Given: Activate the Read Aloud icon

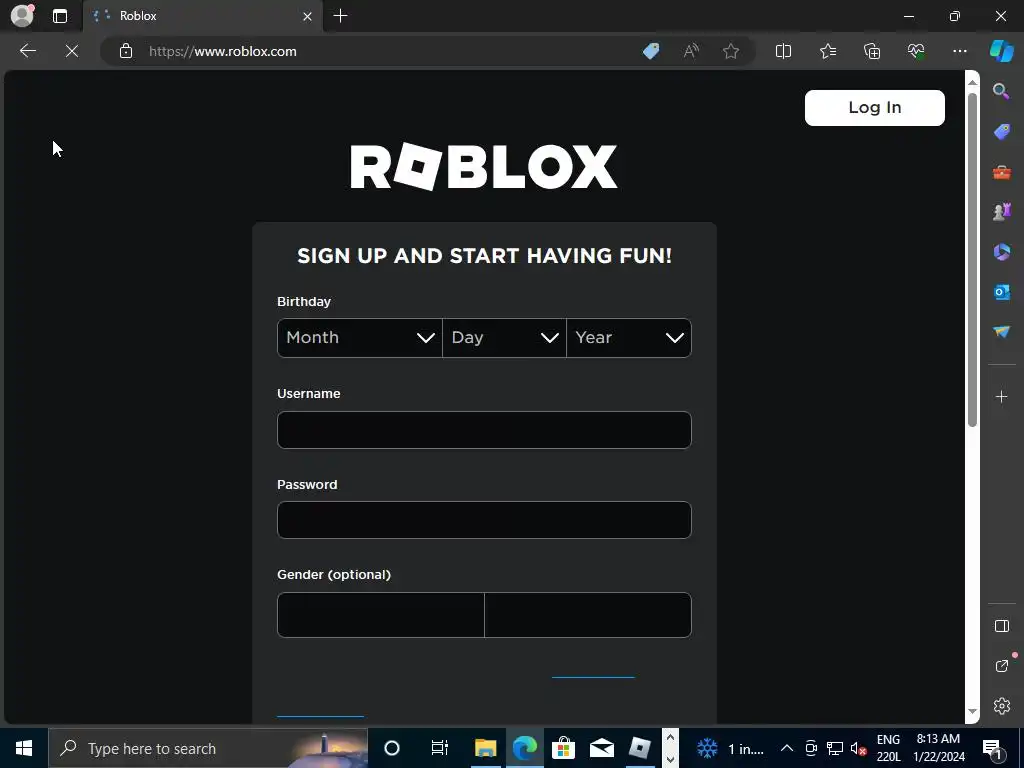Looking at the screenshot, I should point(691,51).
